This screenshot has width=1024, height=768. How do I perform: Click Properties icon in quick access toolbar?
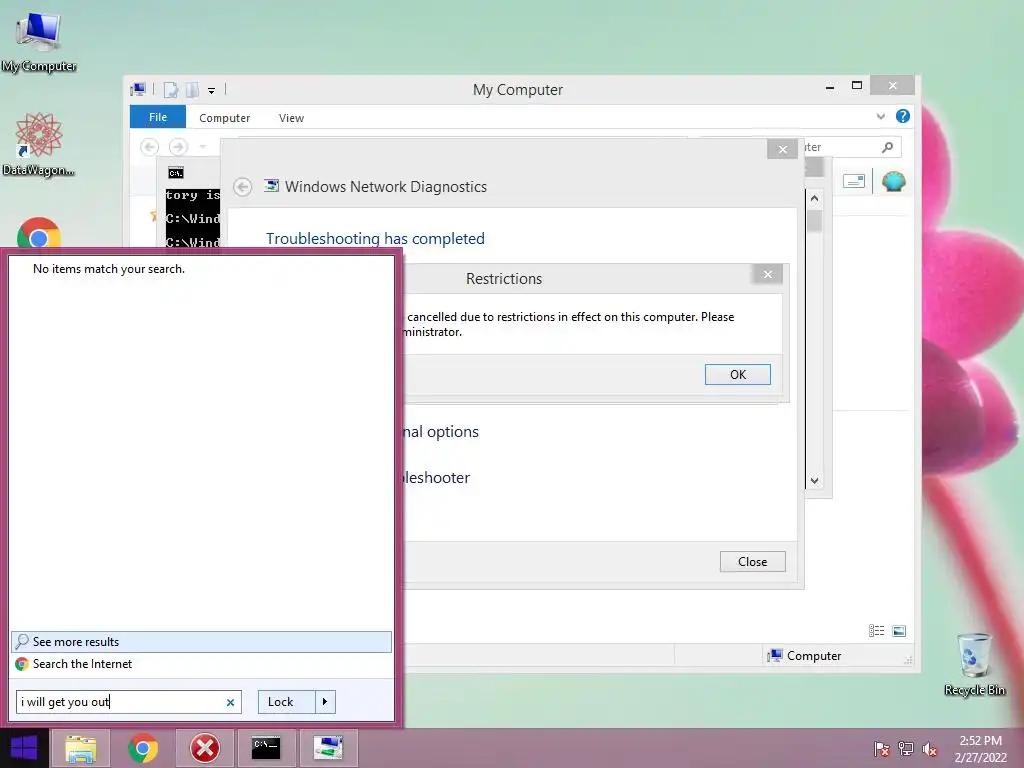171,90
